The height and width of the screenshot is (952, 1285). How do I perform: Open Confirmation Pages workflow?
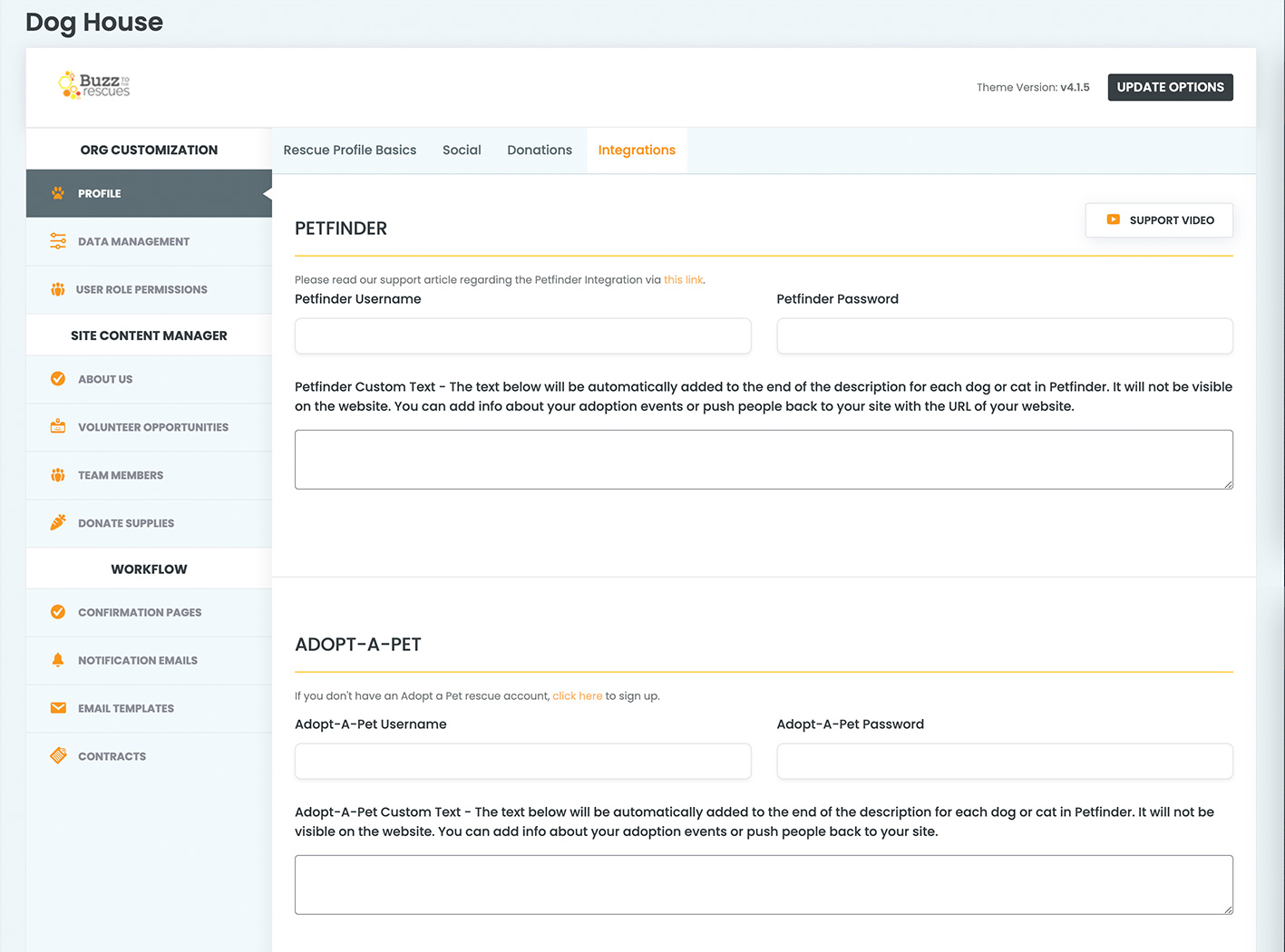click(x=149, y=612)
